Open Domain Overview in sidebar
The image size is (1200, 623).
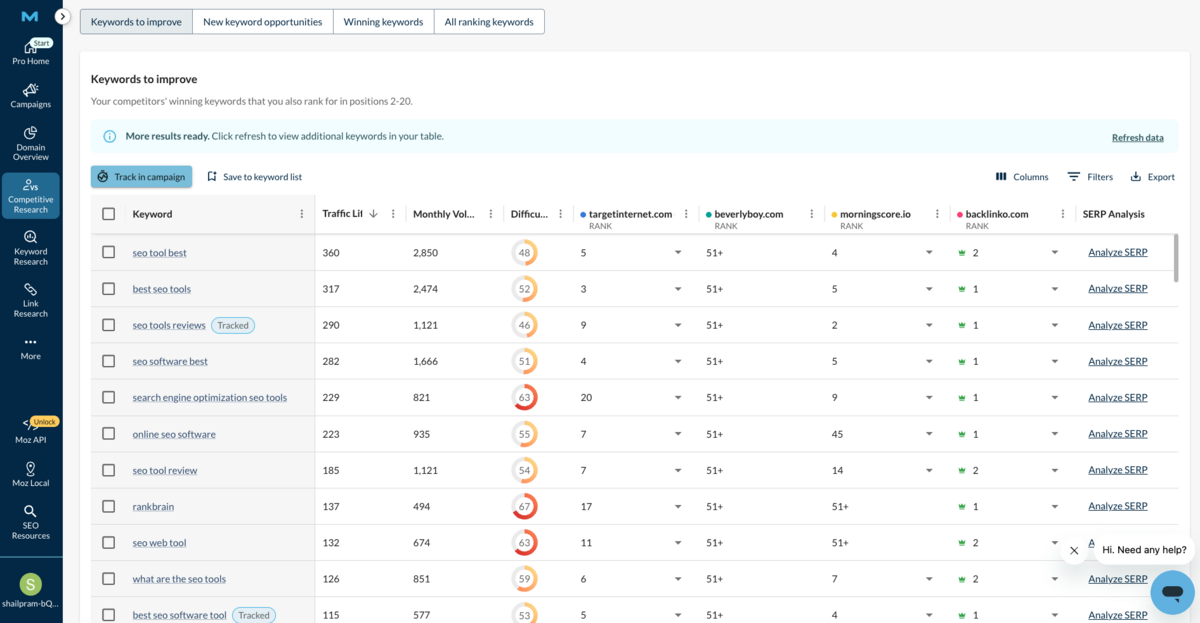tap(31, 144)
